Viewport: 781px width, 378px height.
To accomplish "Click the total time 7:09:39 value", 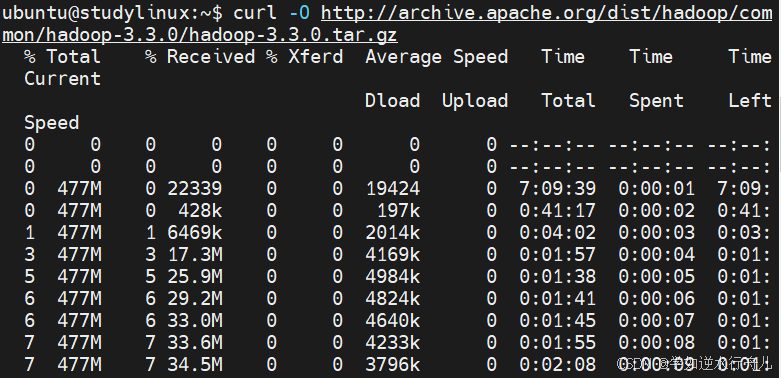I will click(557, 188).
